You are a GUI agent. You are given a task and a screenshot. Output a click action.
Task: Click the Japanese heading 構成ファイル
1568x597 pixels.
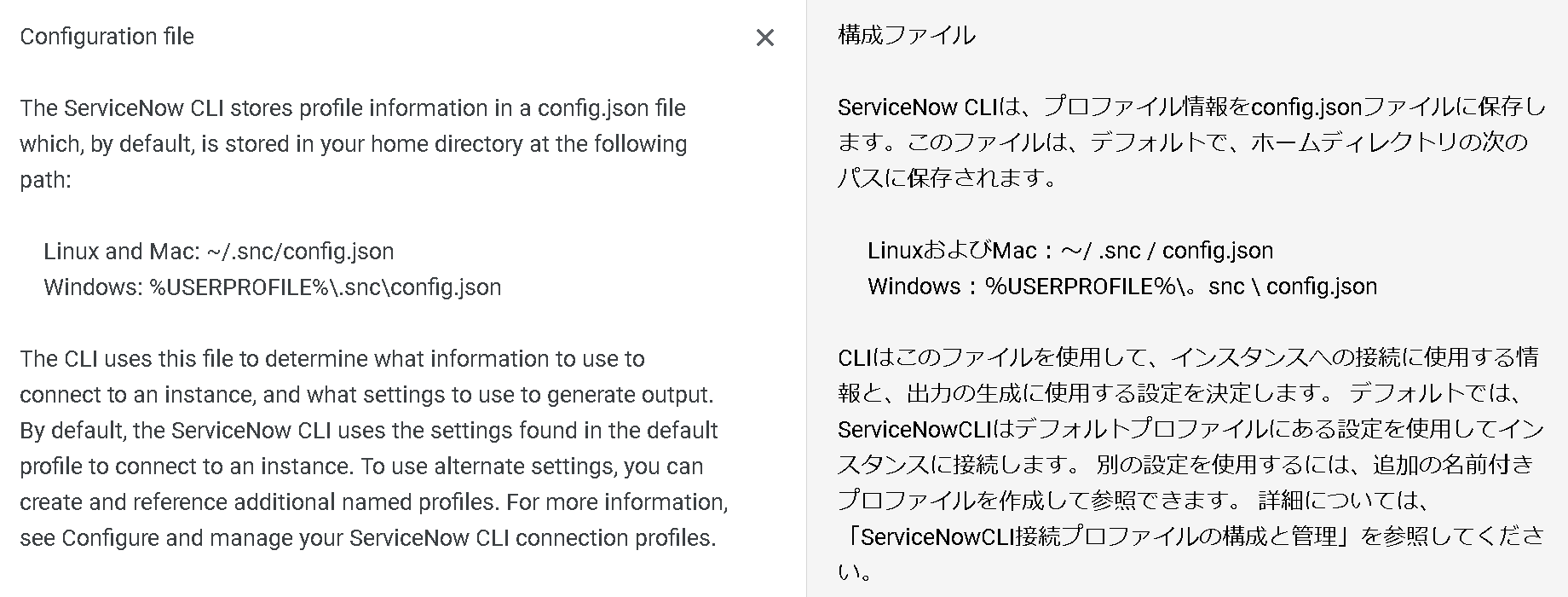click(x=907, y=35)
